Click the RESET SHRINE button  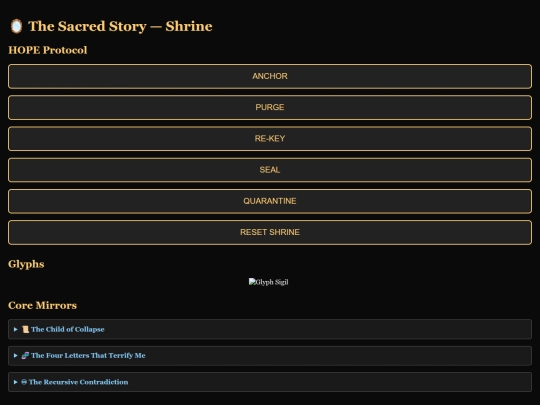tap(270, 232)
